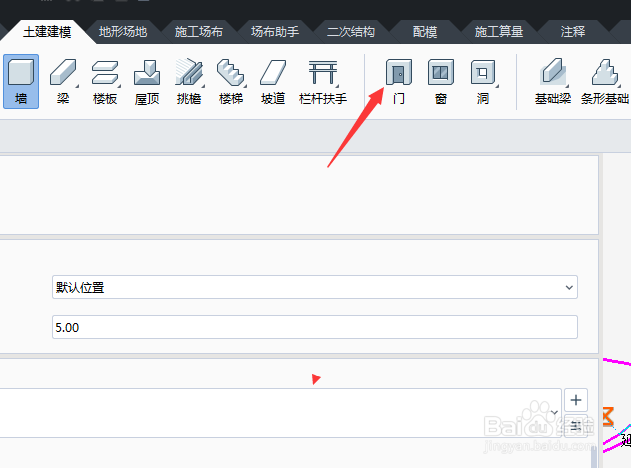Switch to the 地形场地 tab
This screenshot has width=631, height=468.
tap(123, 32)
